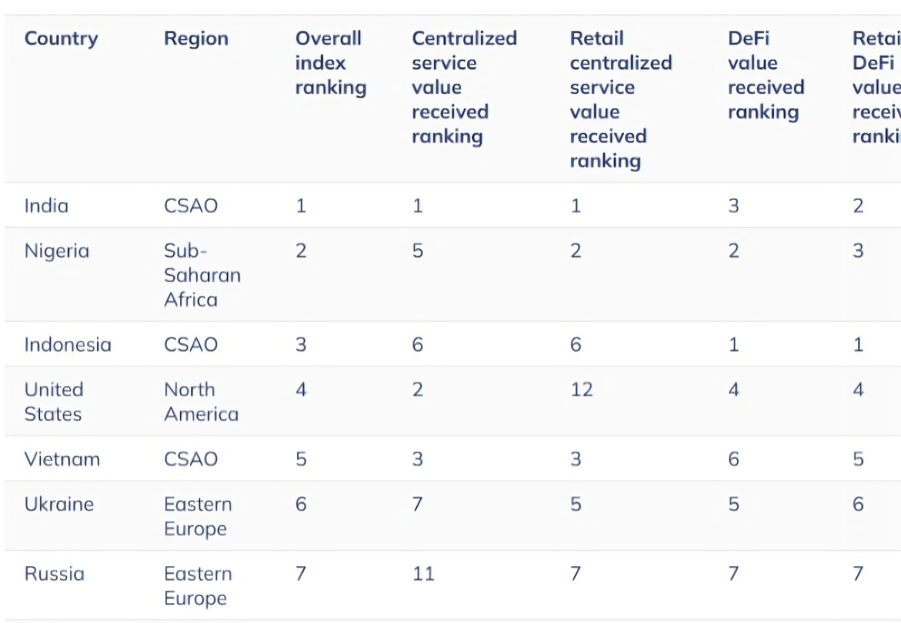Click the DeFi value received ranking header
The image size is (901, 623).
764,75
